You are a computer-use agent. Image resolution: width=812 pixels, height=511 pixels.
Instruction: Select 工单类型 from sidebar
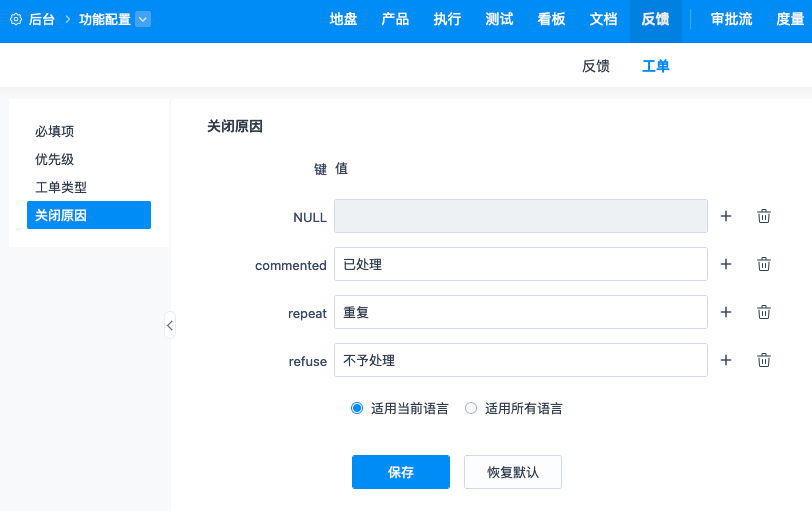click(x=61, y=187)
